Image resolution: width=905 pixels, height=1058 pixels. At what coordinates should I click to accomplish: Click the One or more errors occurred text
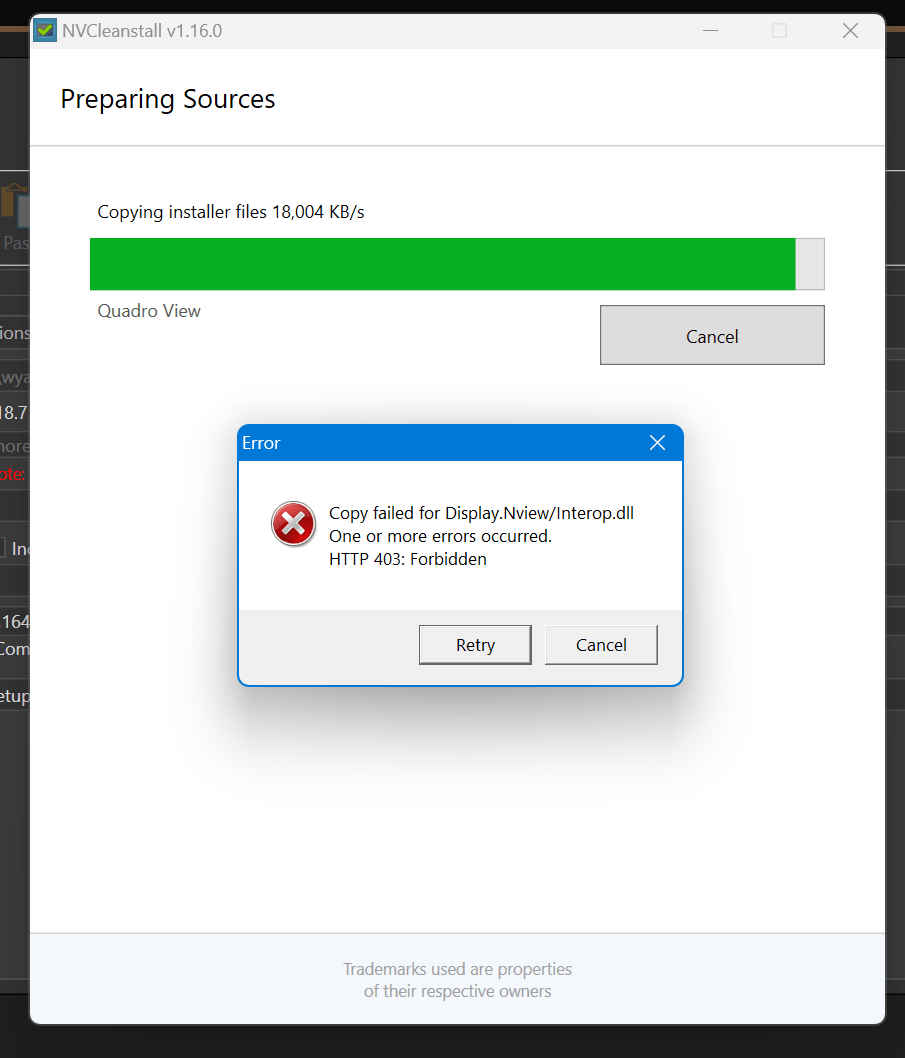pos(440,536)
